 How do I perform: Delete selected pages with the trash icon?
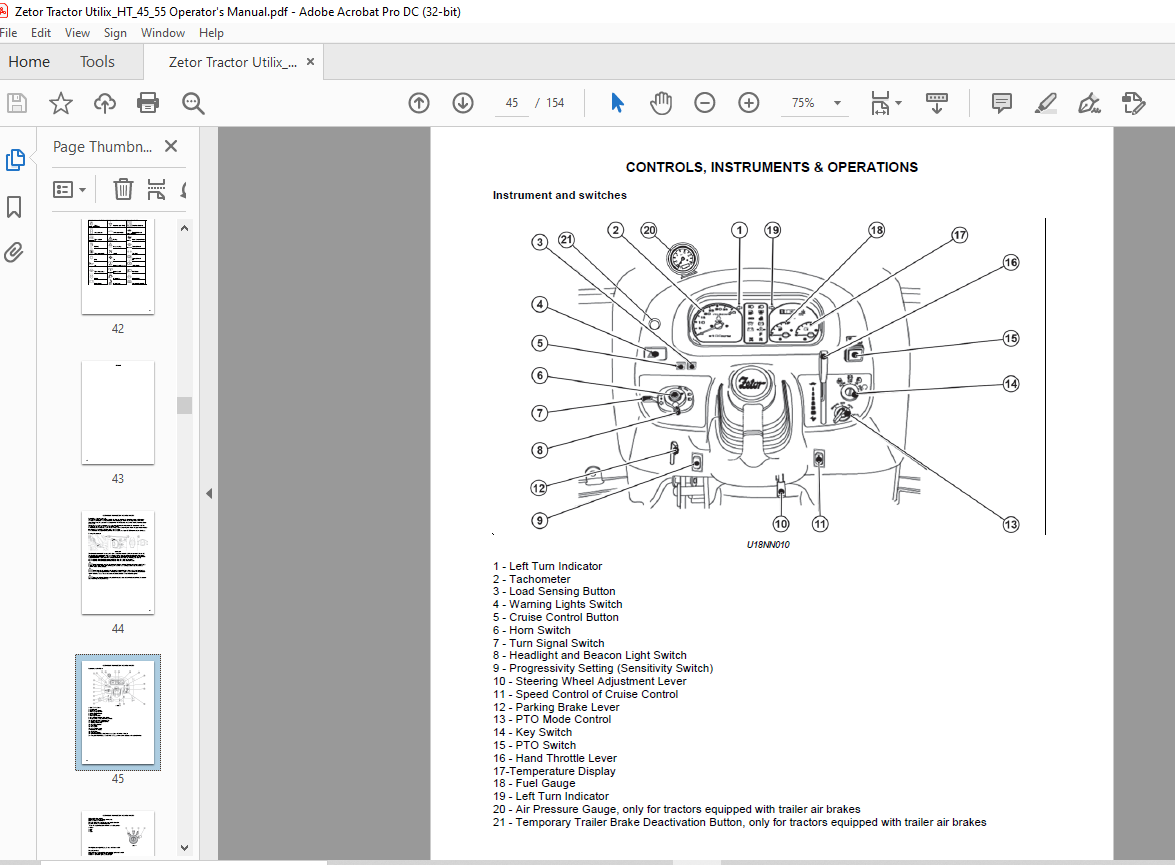[x=123, y=189]
